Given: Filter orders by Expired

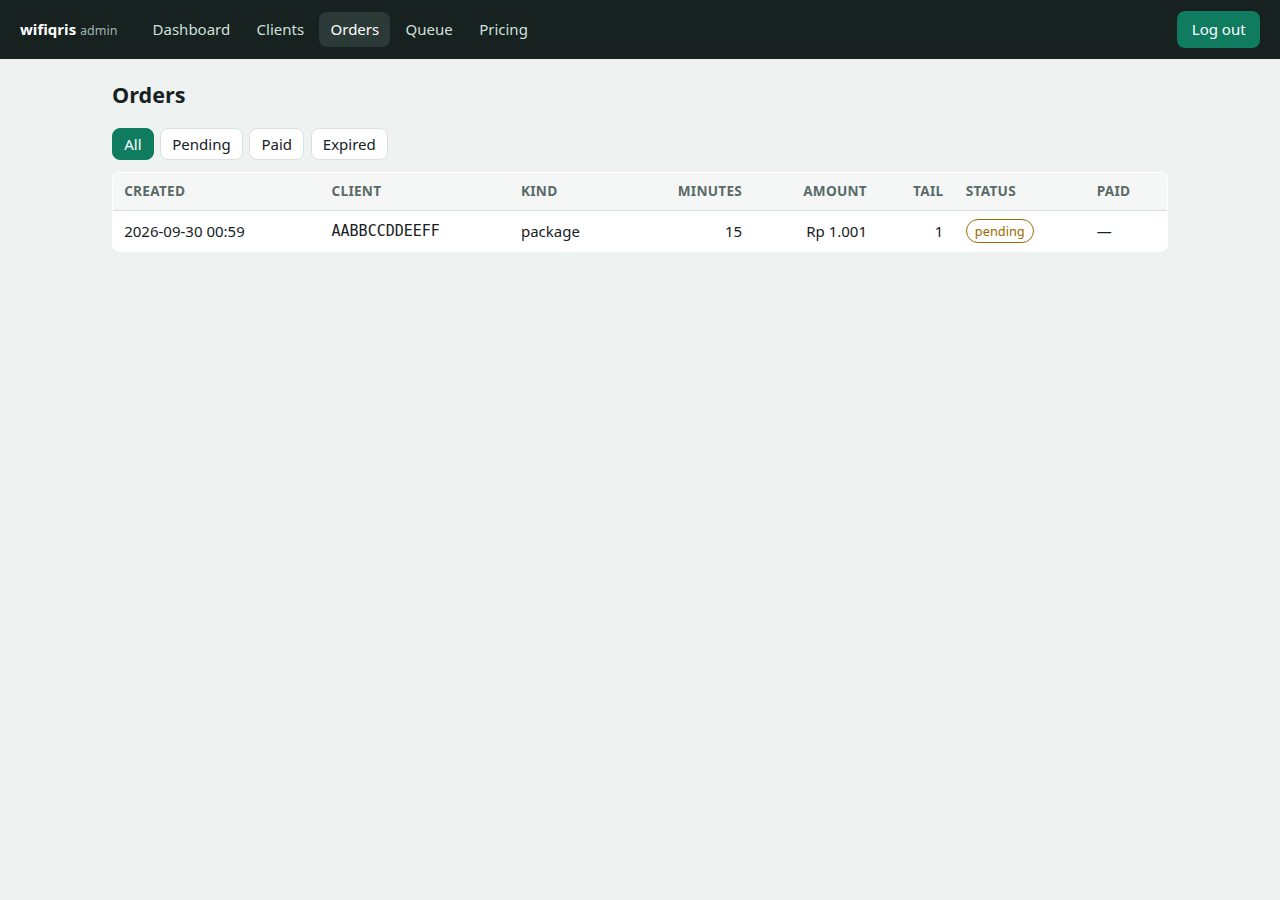Looking at the screenshot, I should coord(349,144).
